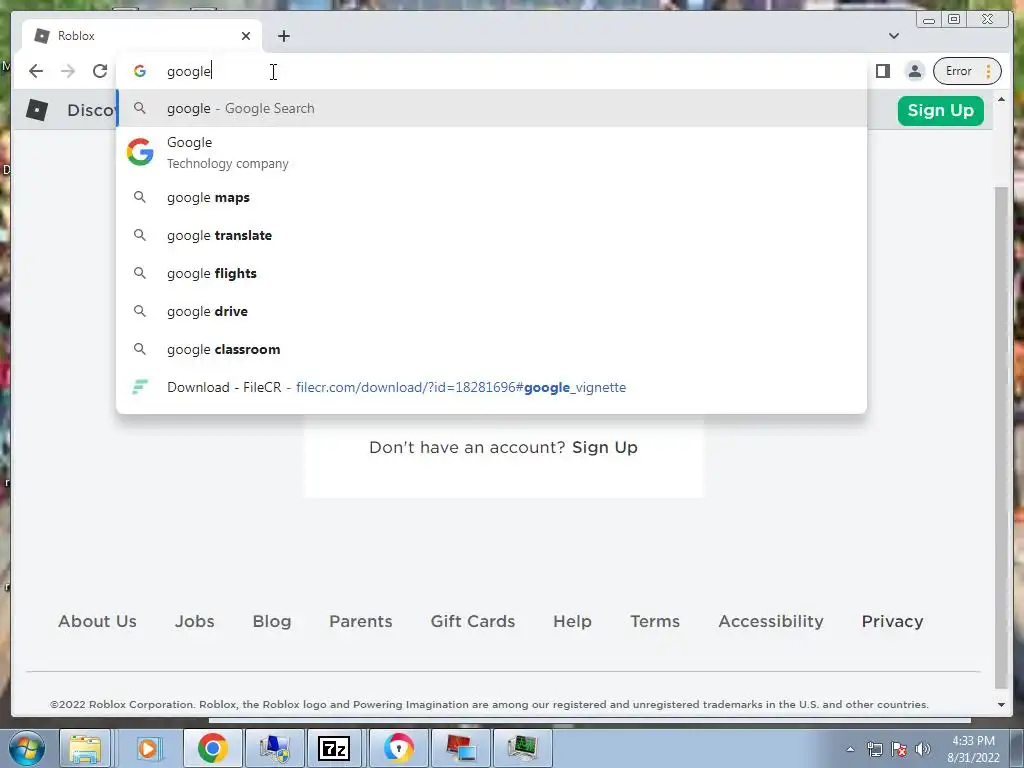The height and width of the screenshot is (768, 1024).
Task: Open the Jobs footer link
Action: 195,621
